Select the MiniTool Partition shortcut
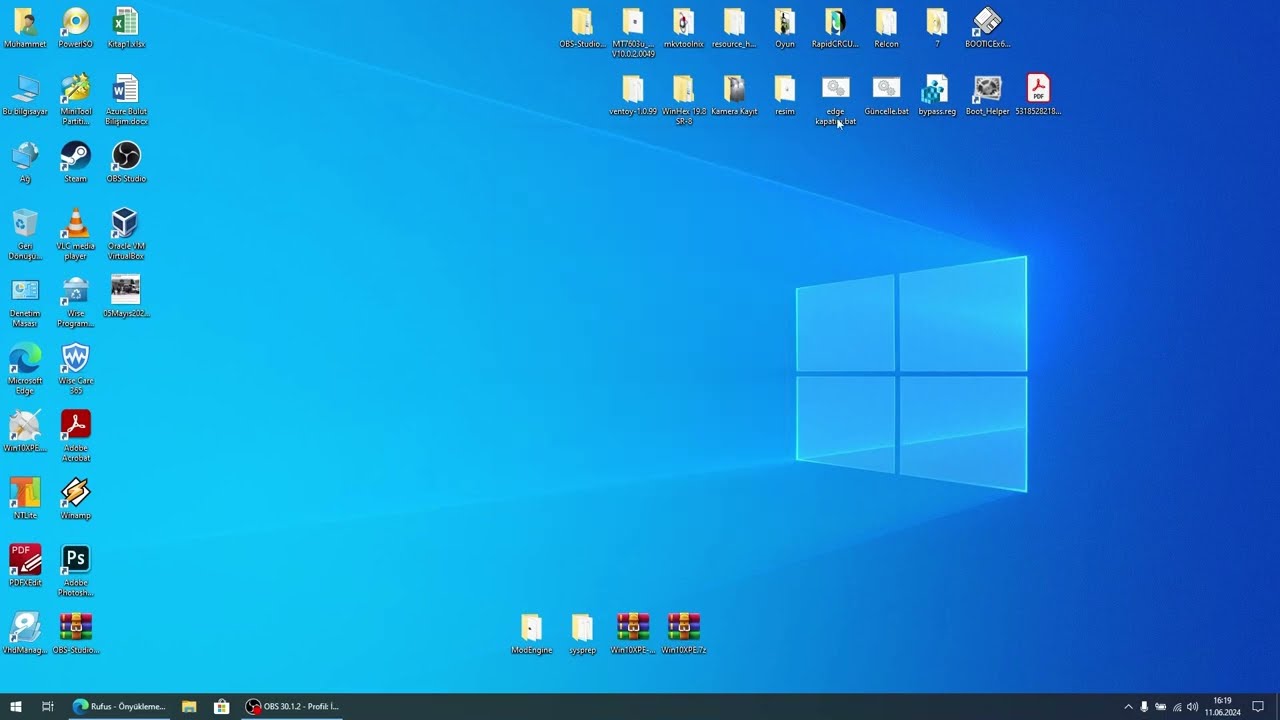This screenshot has width=1280, height=720. 75,100
